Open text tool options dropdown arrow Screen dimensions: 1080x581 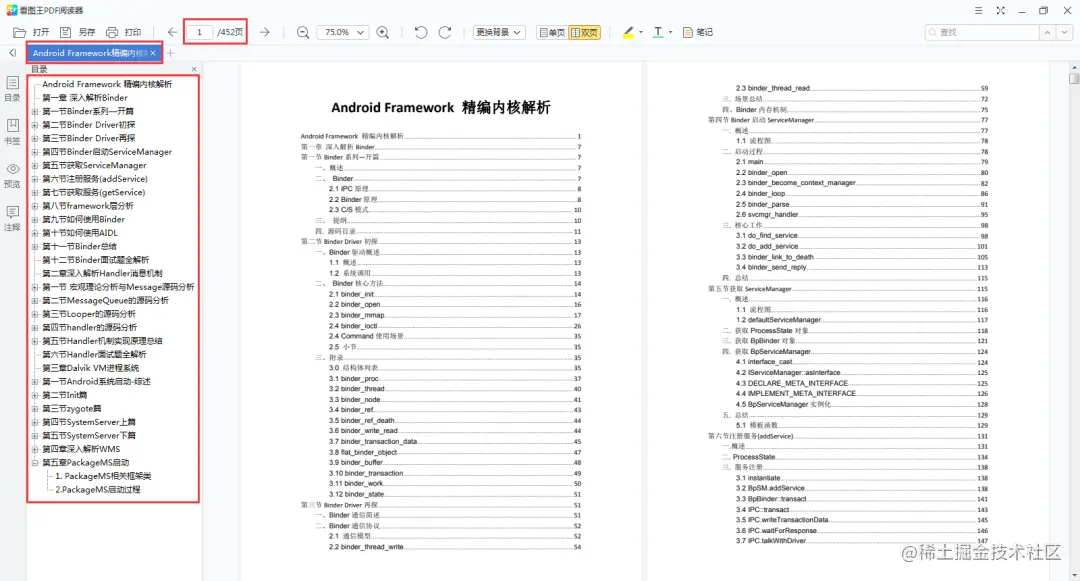coord(671,32)
